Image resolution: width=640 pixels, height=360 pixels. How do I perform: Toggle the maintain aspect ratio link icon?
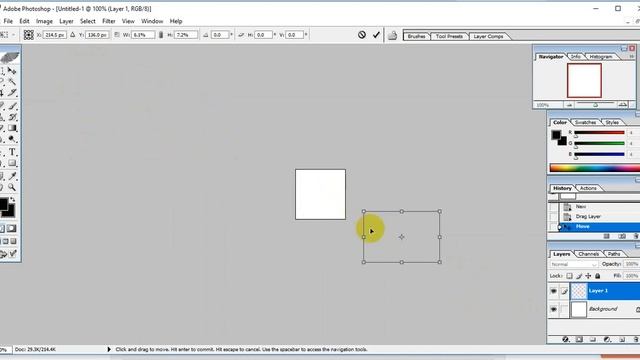[161, 35]
